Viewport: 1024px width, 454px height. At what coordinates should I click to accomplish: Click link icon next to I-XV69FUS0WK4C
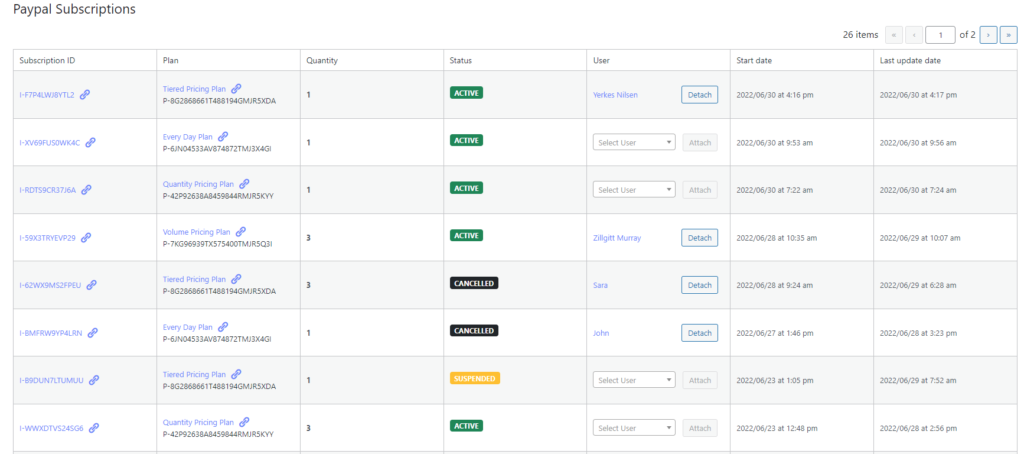point(91,142)
